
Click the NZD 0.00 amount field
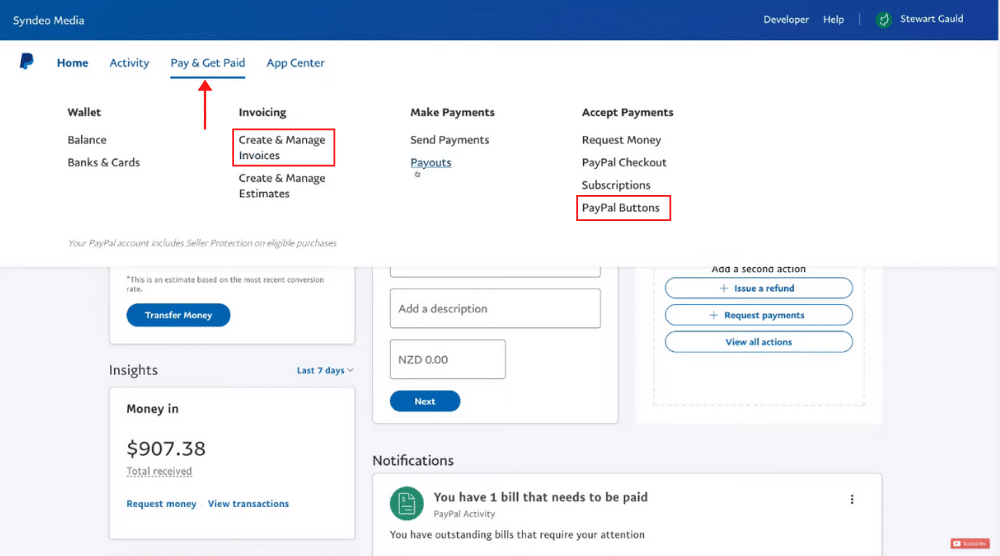[x=448, y=359]
